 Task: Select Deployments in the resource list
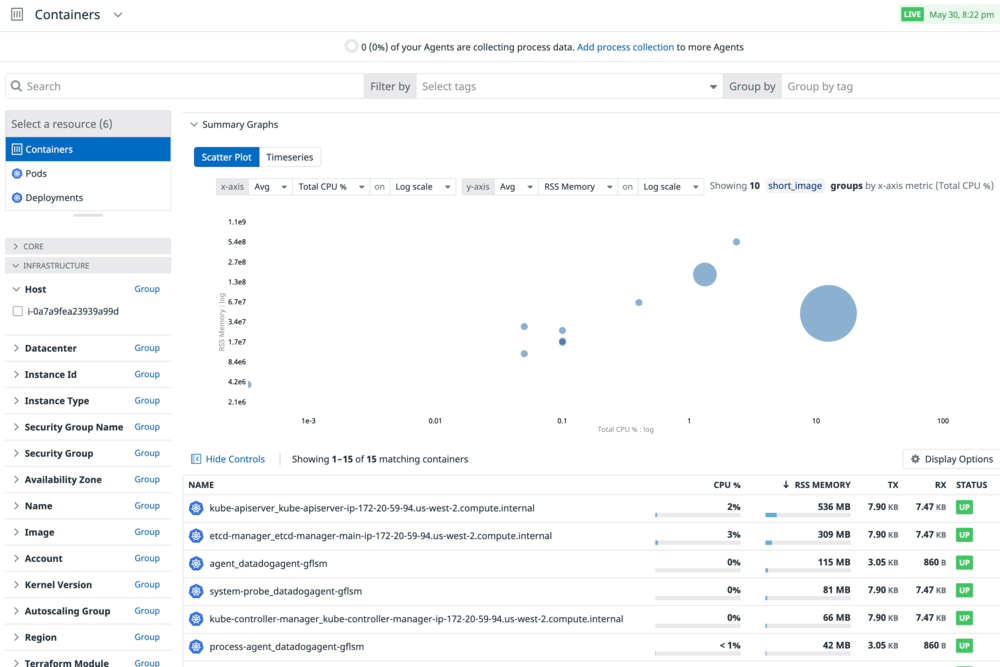coord(88,198)
